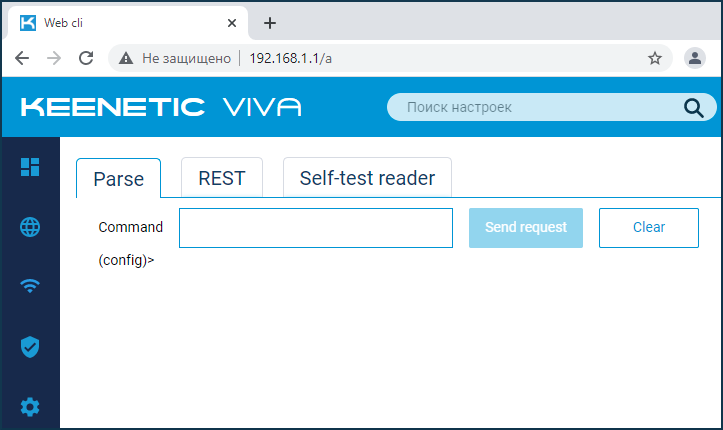Click the Keenetic Viva logo

click(161, 107)
